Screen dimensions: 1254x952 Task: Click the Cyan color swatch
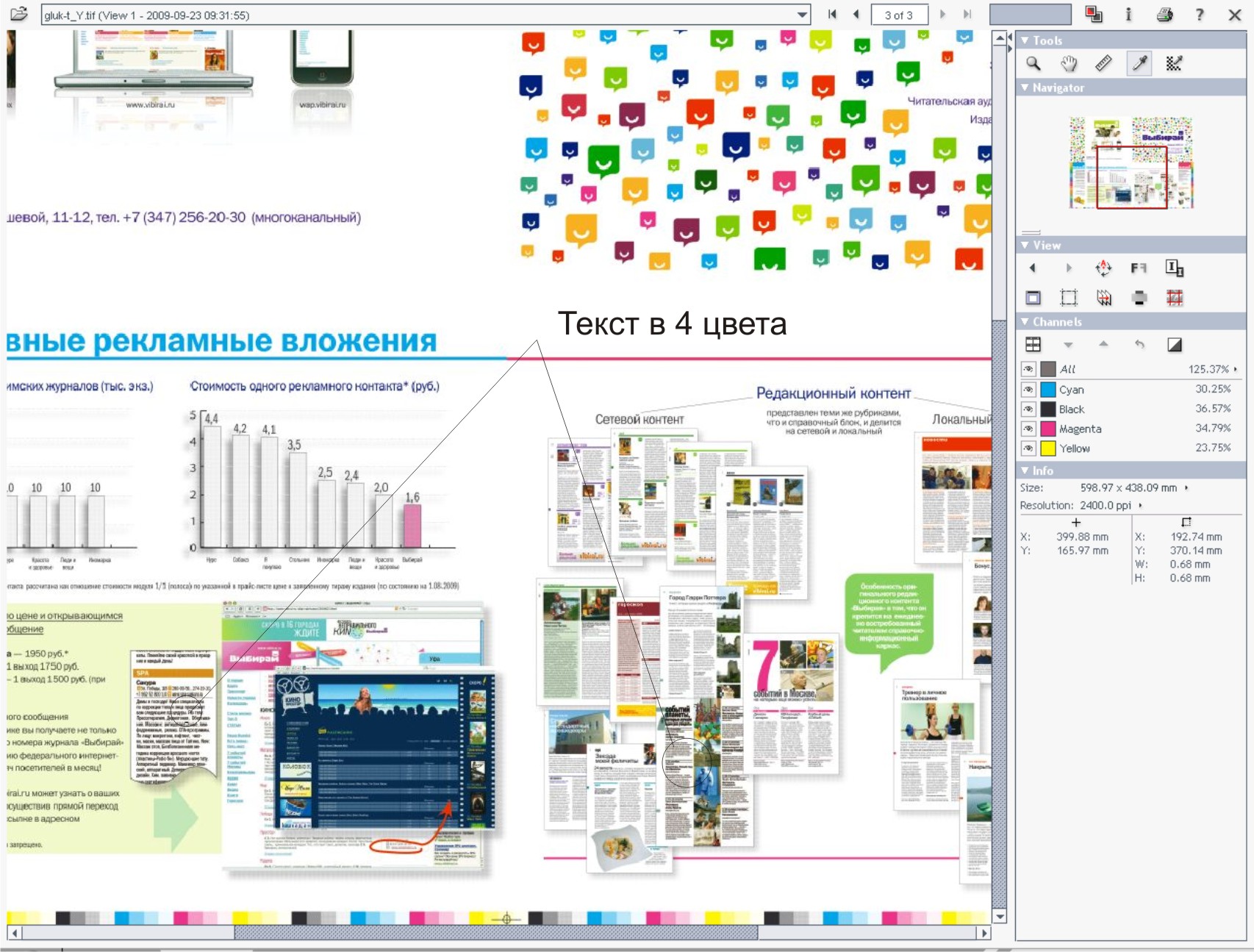coord(1048,389)
